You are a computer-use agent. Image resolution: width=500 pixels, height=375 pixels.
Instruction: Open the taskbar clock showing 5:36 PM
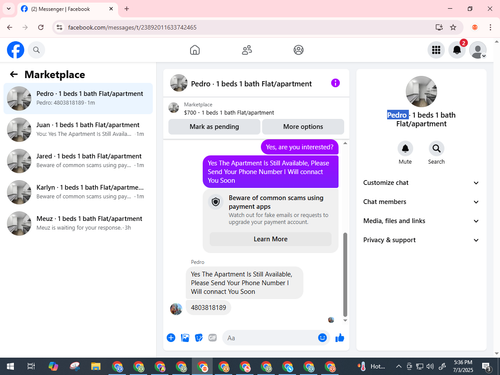(463, 366)
